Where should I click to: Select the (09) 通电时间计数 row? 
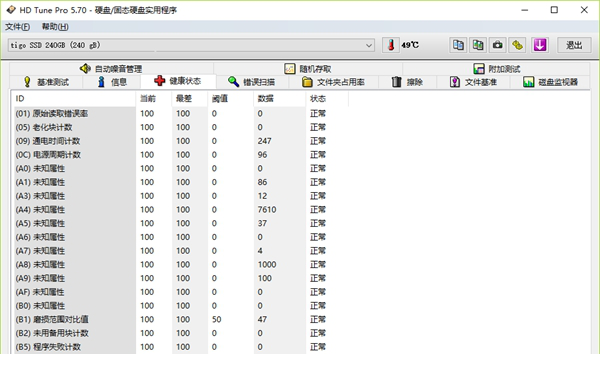click(x=180, y=141)
